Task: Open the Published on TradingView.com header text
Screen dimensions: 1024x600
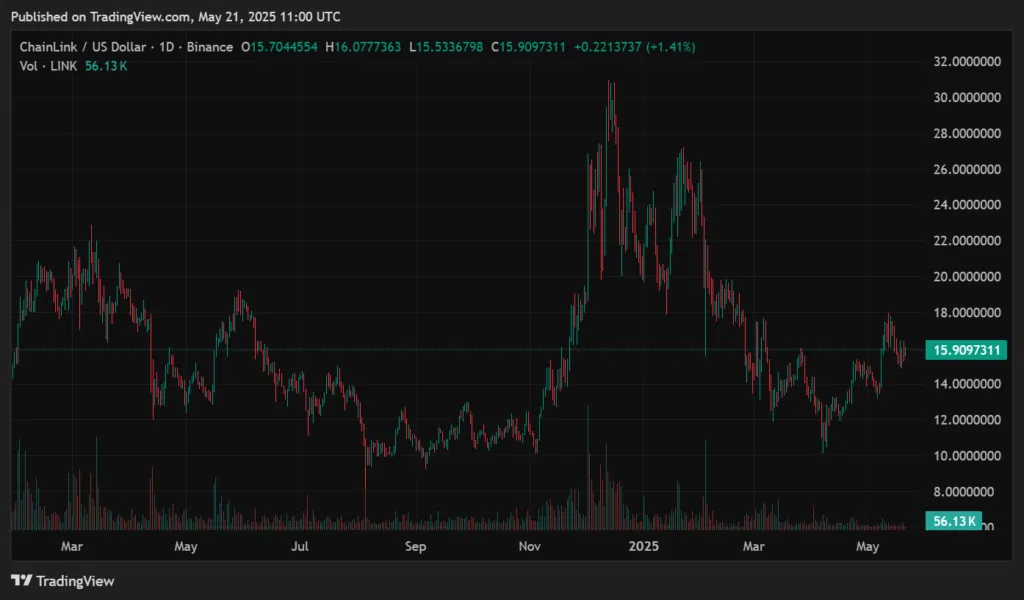Action: pos(176,18)
